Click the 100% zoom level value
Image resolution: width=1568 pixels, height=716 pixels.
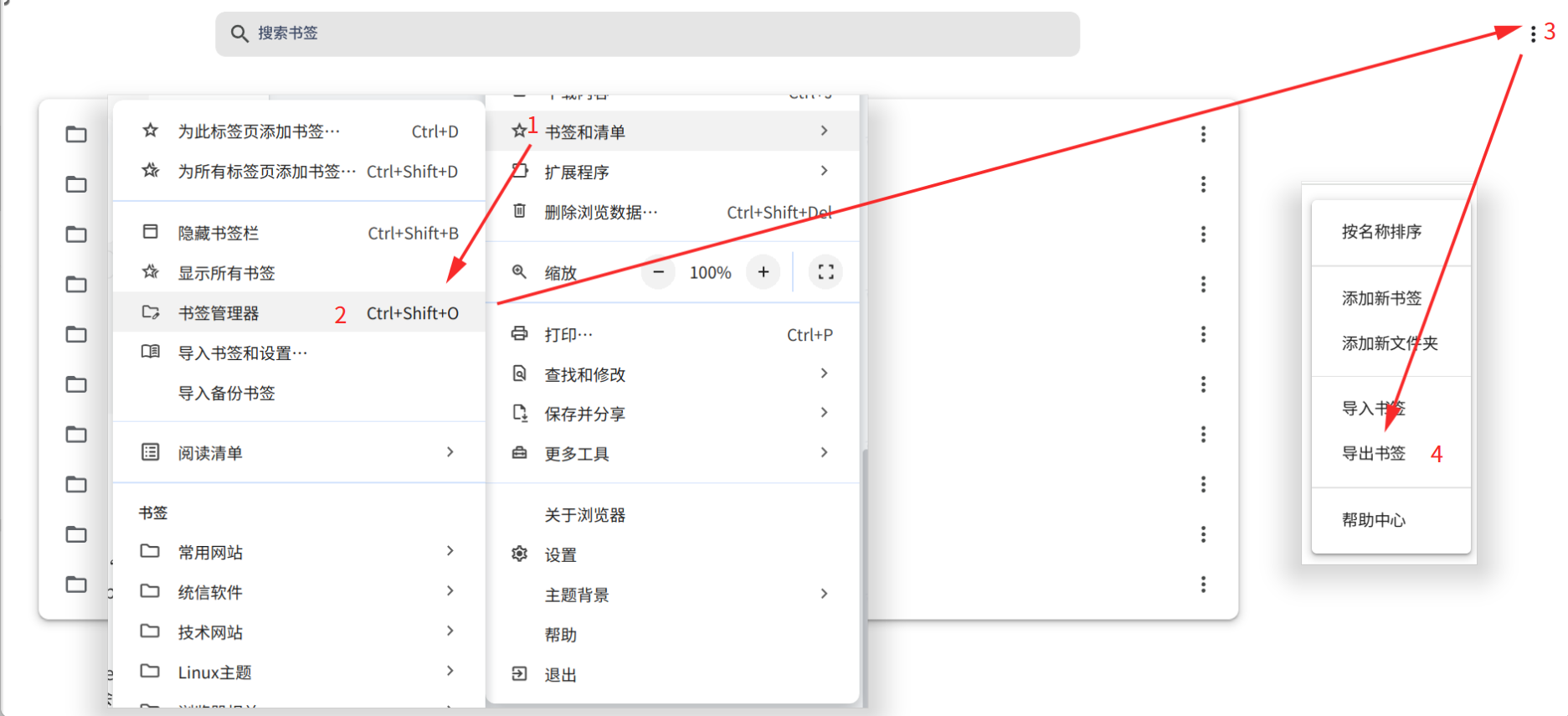coord(711,273)
